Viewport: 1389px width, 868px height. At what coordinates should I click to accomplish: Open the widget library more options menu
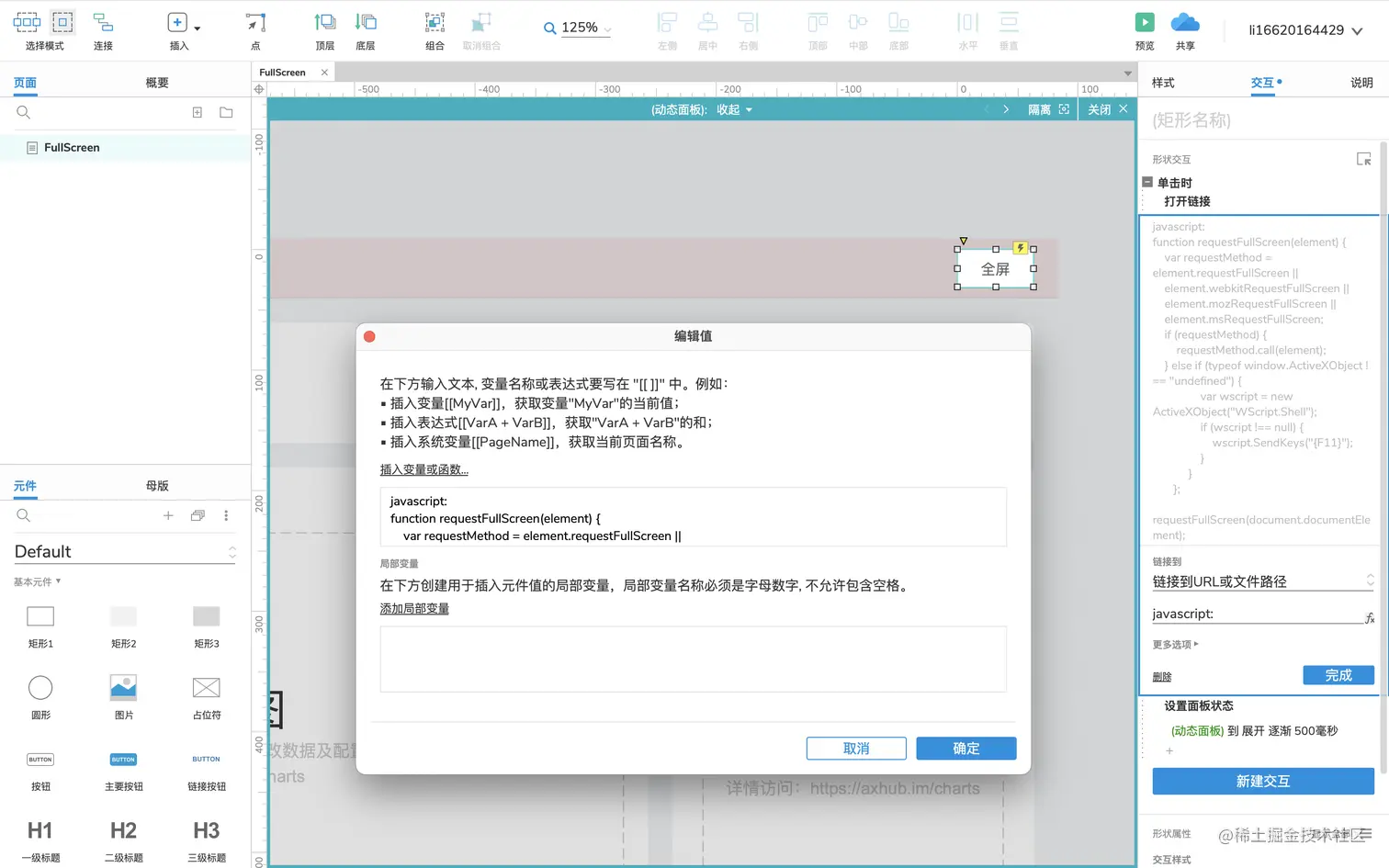(x=226, y=515)
